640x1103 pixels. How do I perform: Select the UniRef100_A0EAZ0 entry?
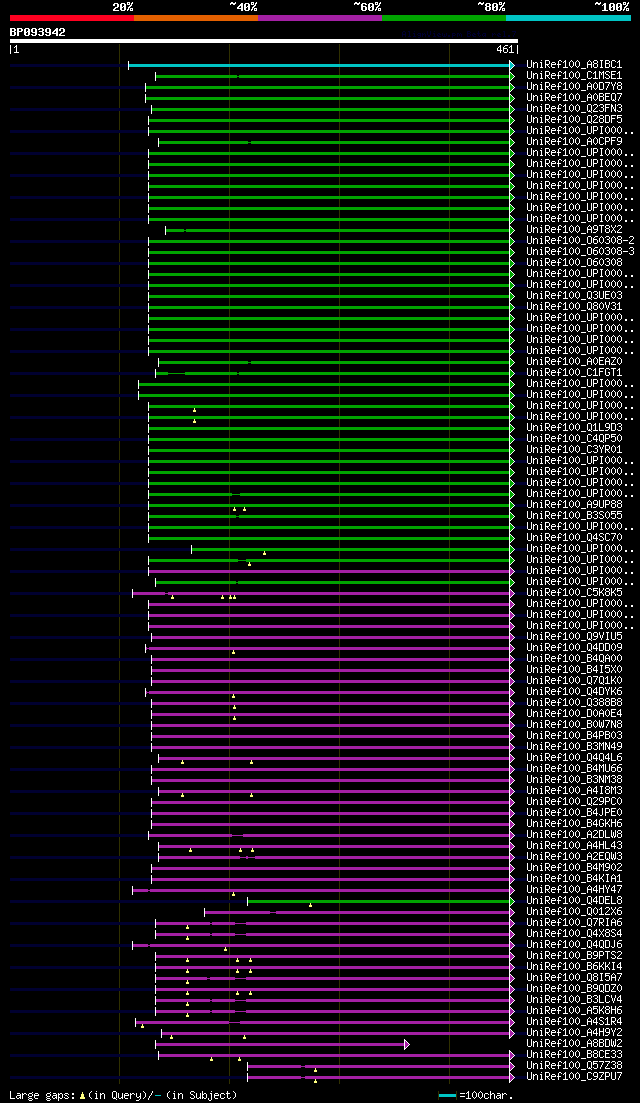(574, 362)
